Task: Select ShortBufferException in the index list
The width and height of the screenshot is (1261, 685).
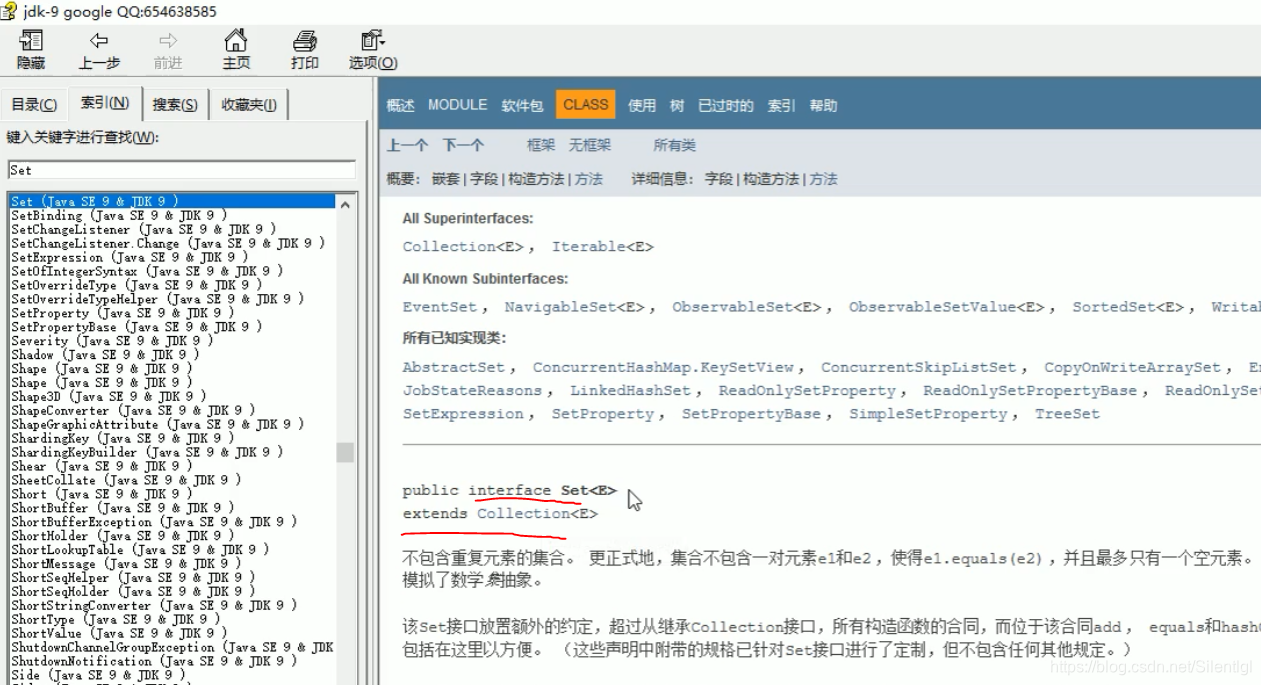Action: (x=153, y=522)
